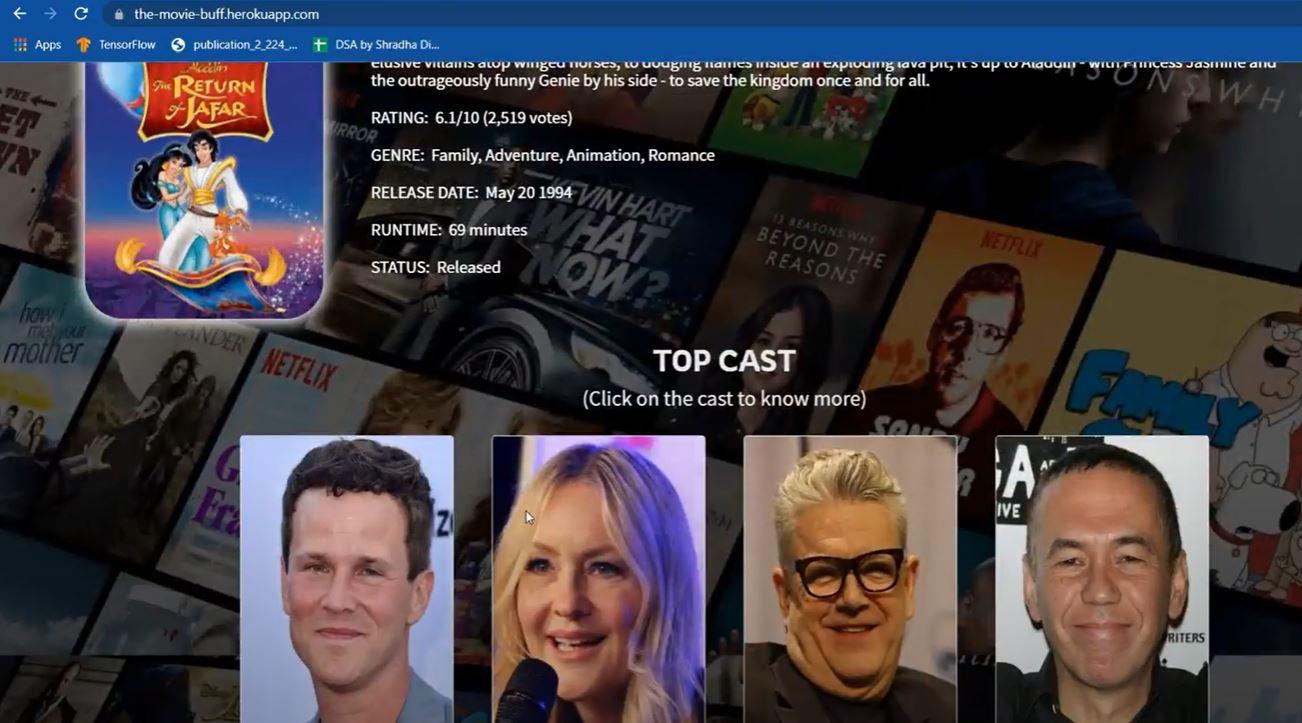The image size is (1302, 723).
Task: Click the text "(Click on the cast to know more)"
Action: pos(724,399)
